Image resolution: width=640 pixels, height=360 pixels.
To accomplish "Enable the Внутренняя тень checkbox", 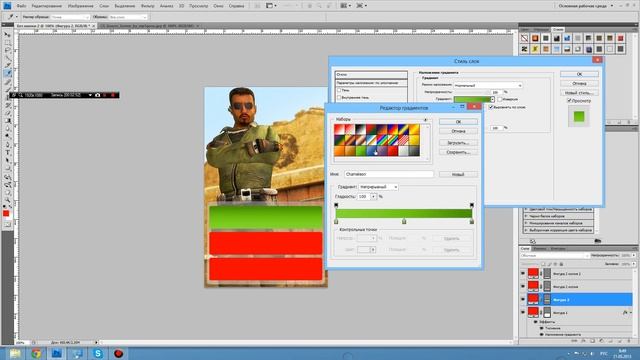I will tap(339, 98).
